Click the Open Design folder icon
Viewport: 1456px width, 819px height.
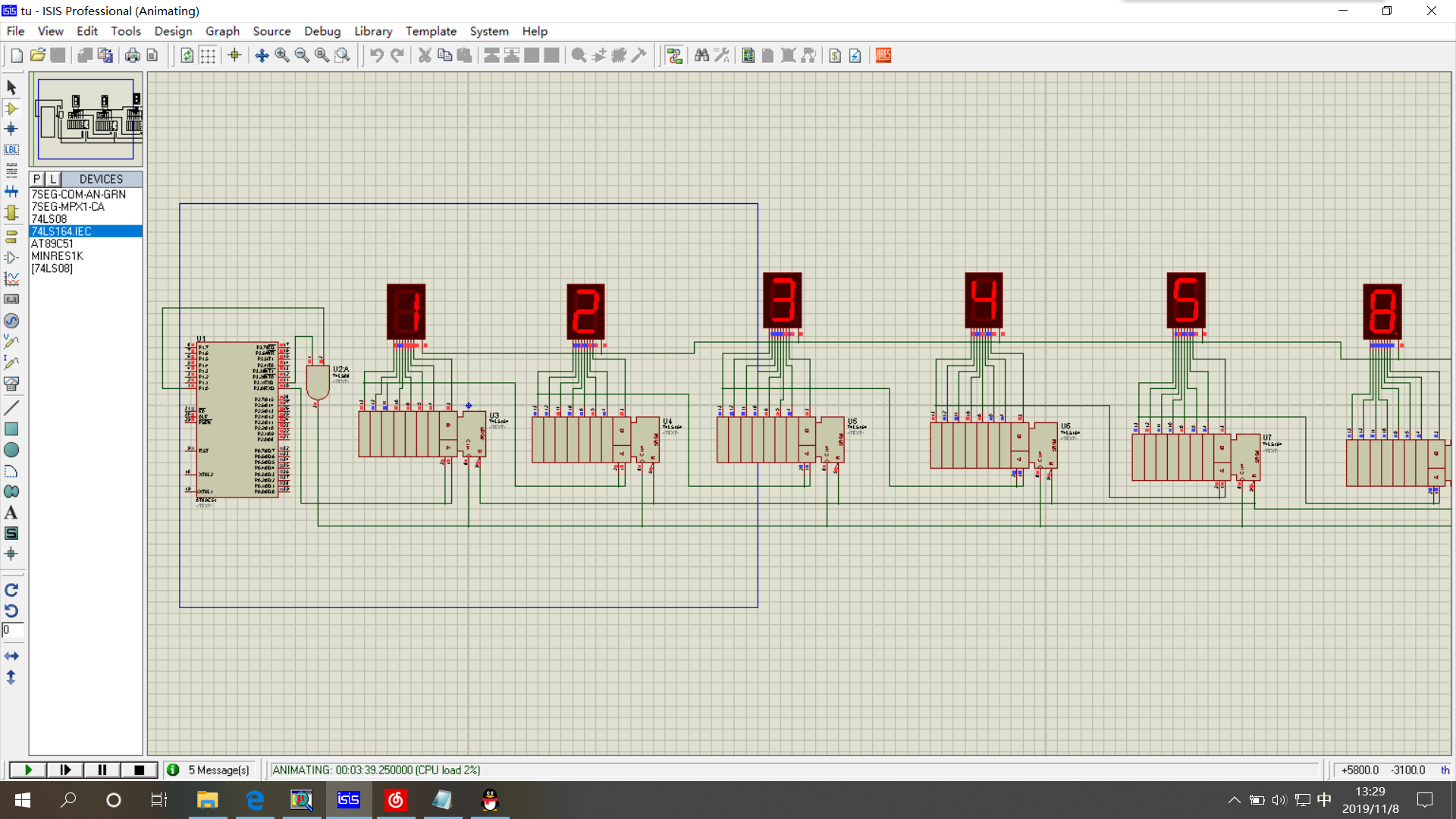(x=37, y=55)
